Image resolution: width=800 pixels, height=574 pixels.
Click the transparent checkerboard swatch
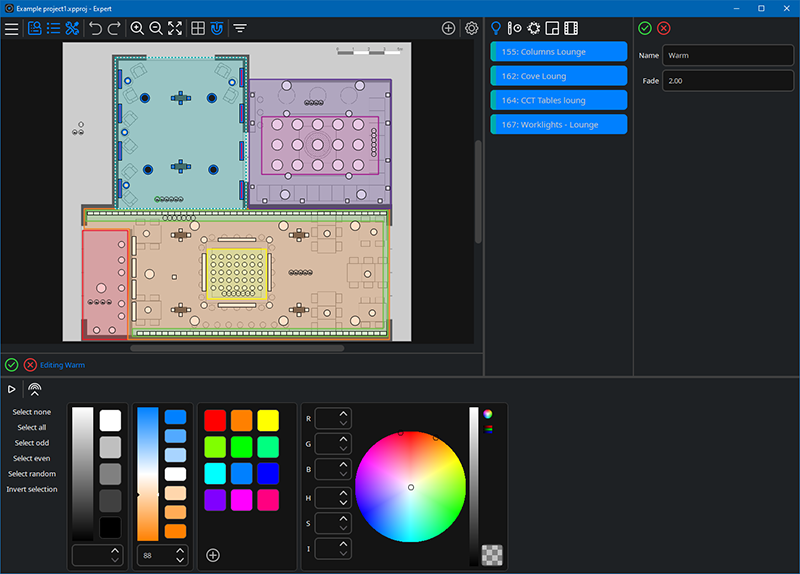[x=492, y=555]
